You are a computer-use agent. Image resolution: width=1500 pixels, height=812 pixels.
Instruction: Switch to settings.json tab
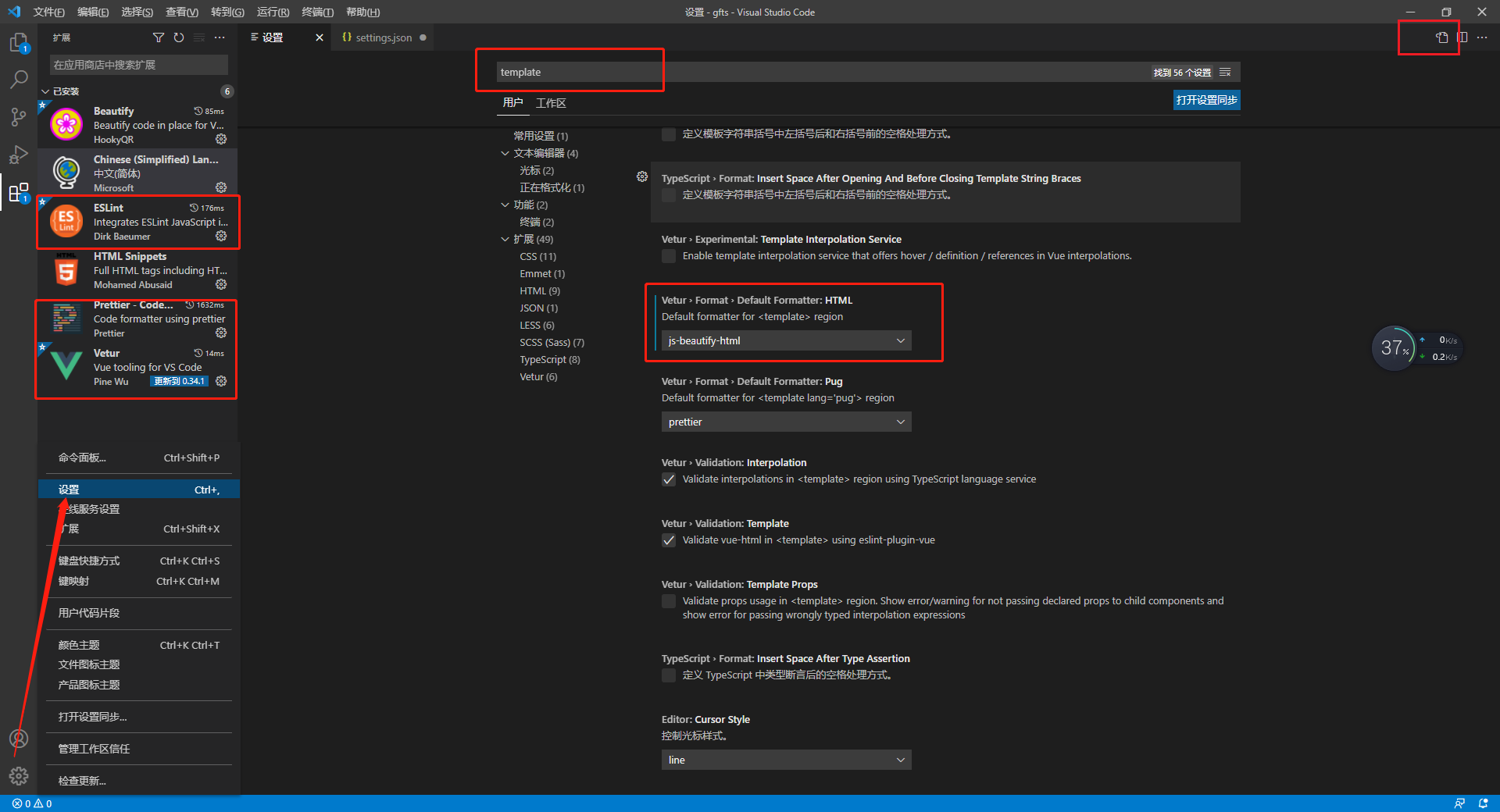[384, 37]
